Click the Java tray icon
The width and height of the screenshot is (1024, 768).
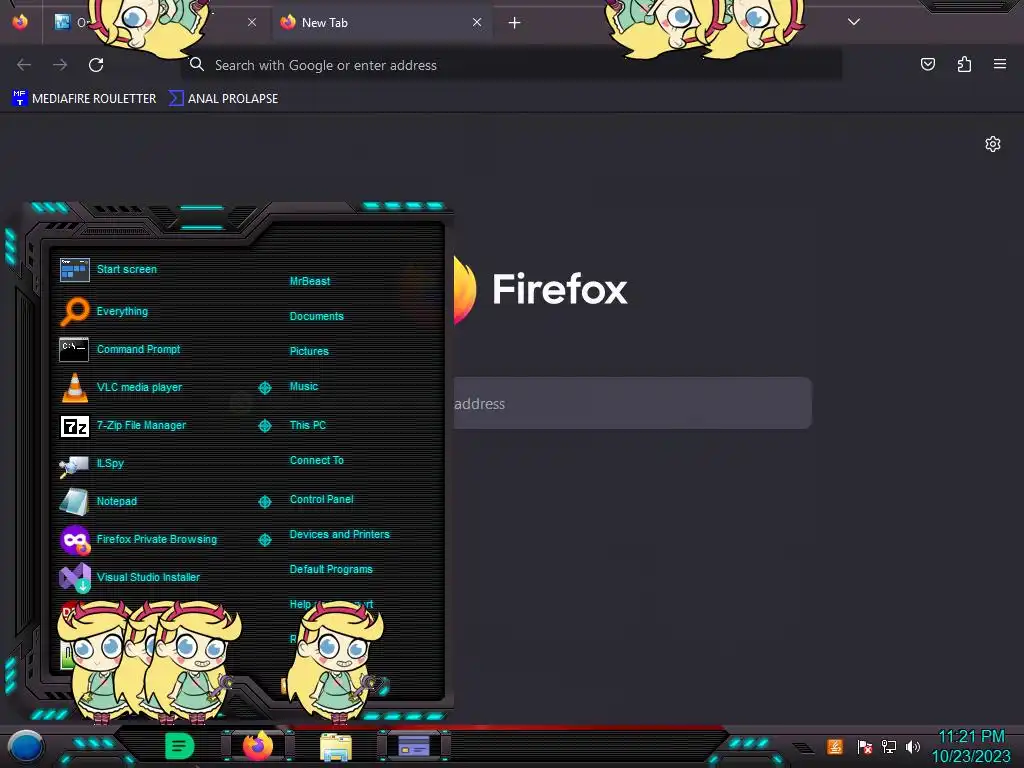pyautogui.click(x=835, y=746)
